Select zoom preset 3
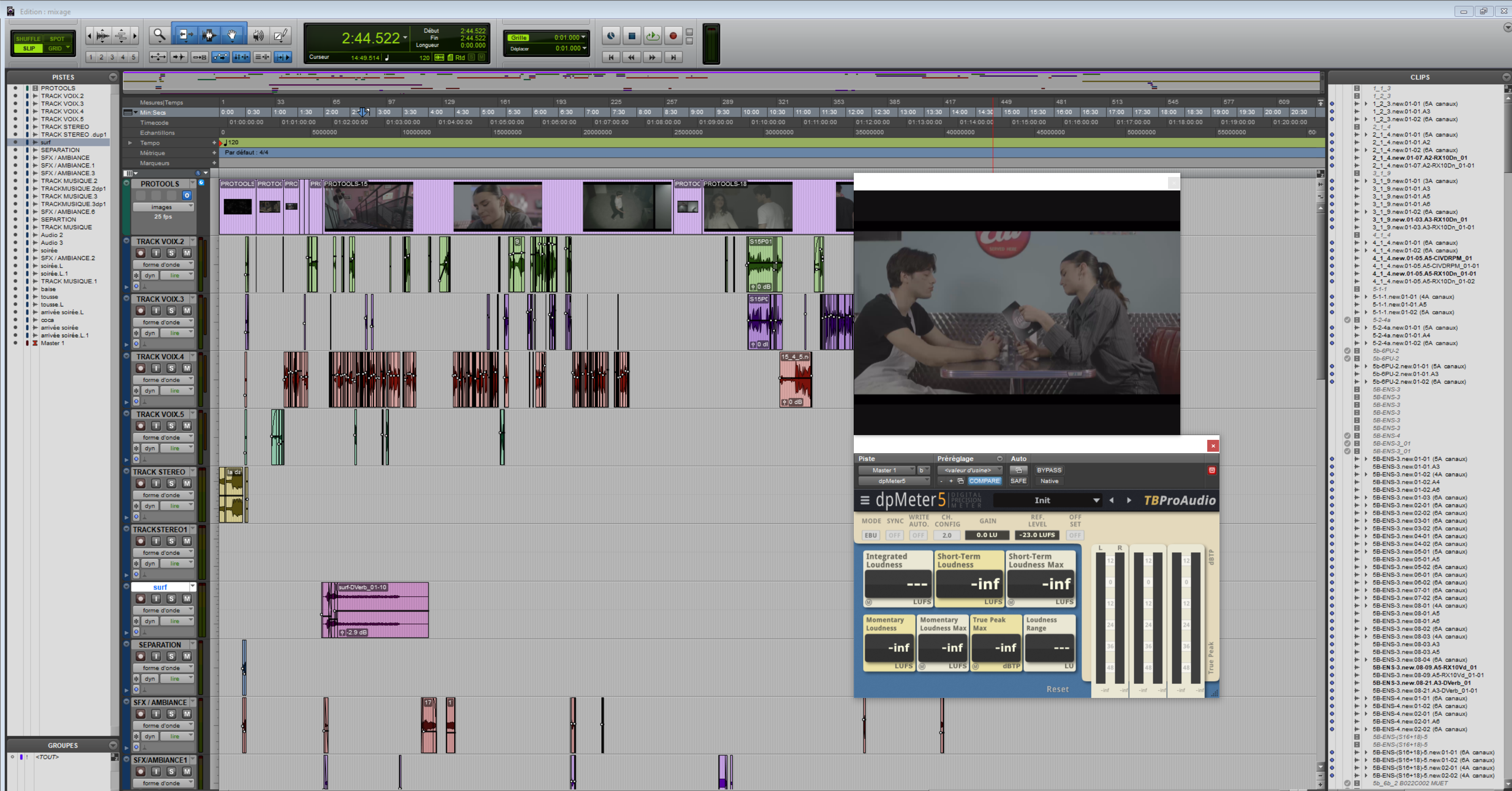 click(112, 57)
